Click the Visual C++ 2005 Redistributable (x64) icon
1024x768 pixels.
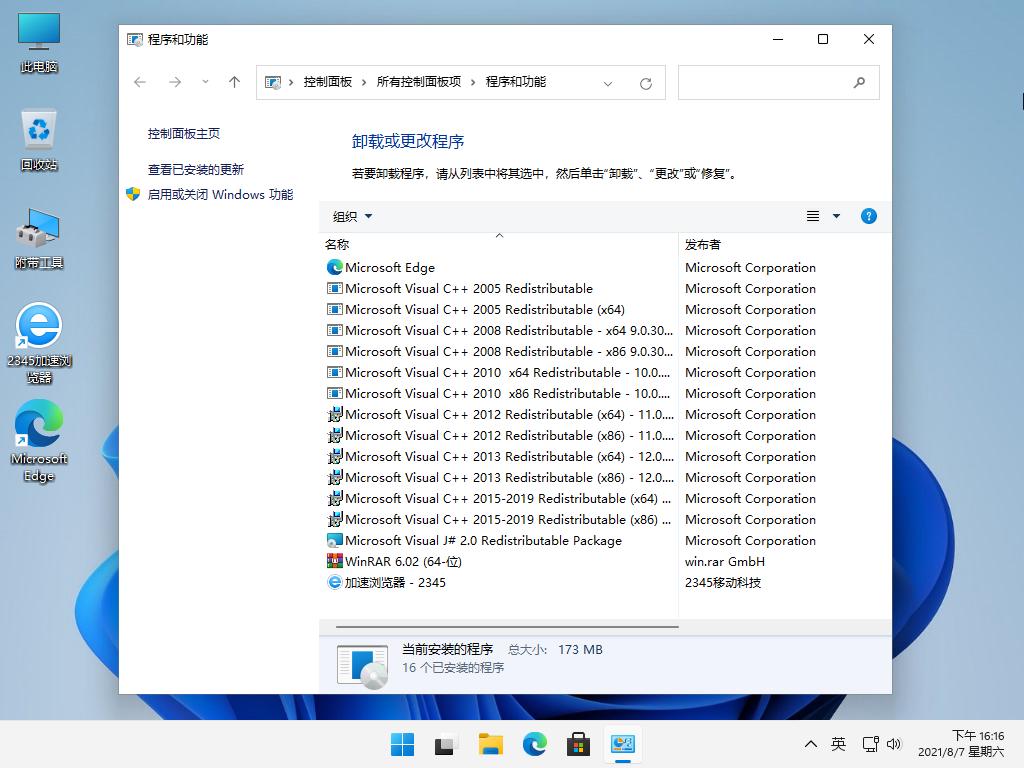pos(334,309)
